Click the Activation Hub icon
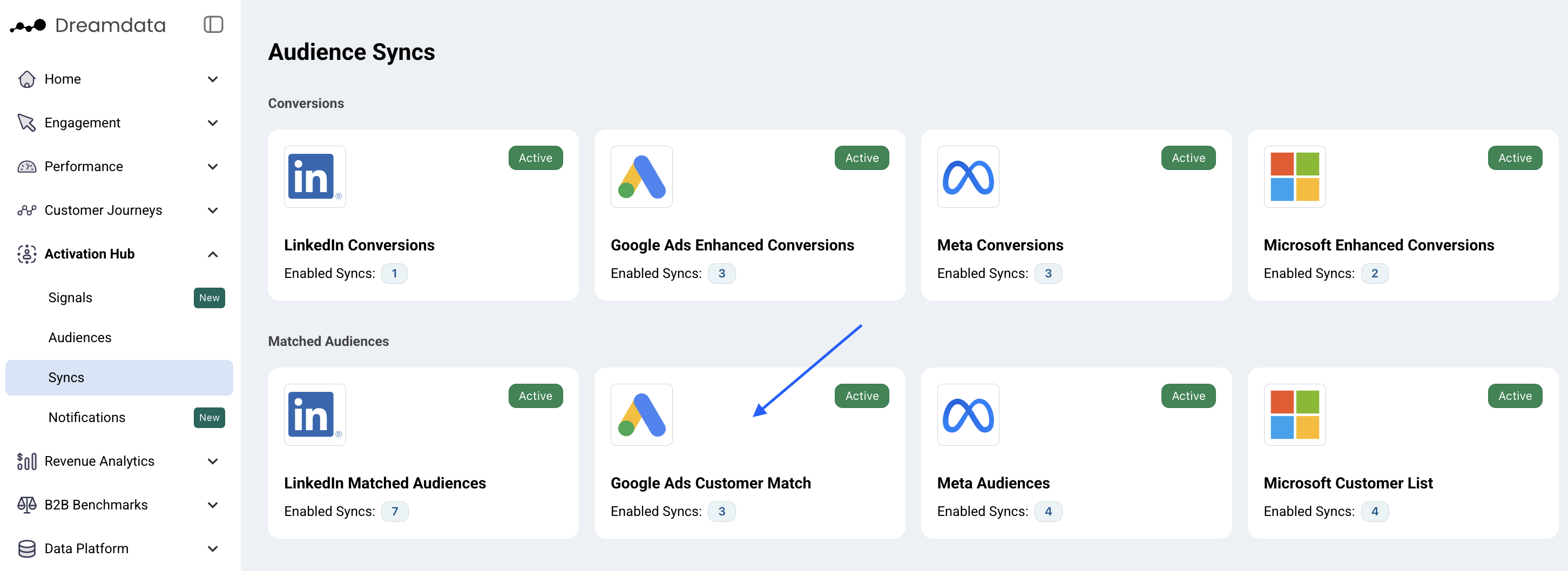1568x571 pixels. tap(27, 254)
